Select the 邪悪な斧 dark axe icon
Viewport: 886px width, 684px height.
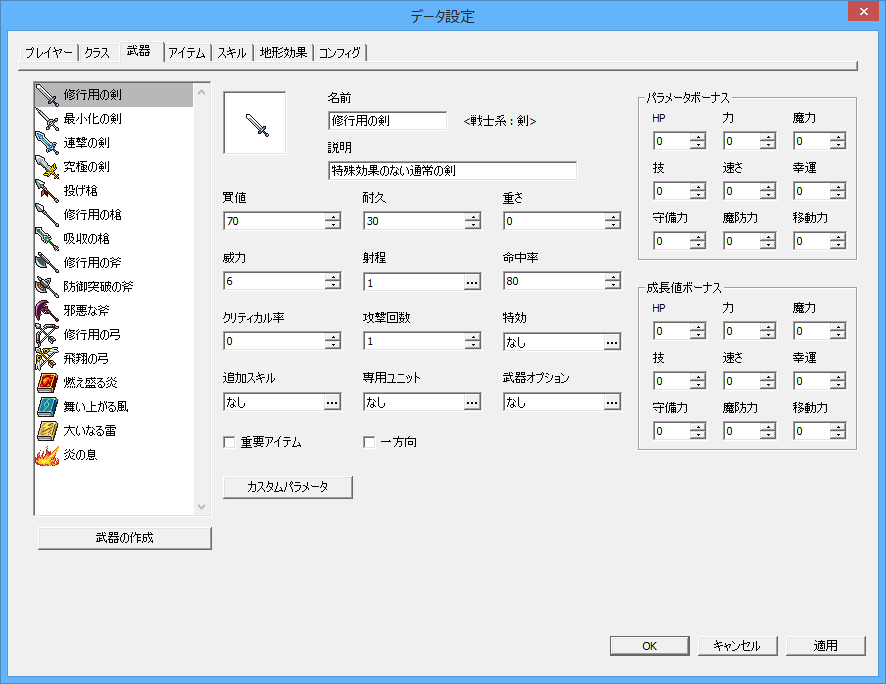click(47, 311)
